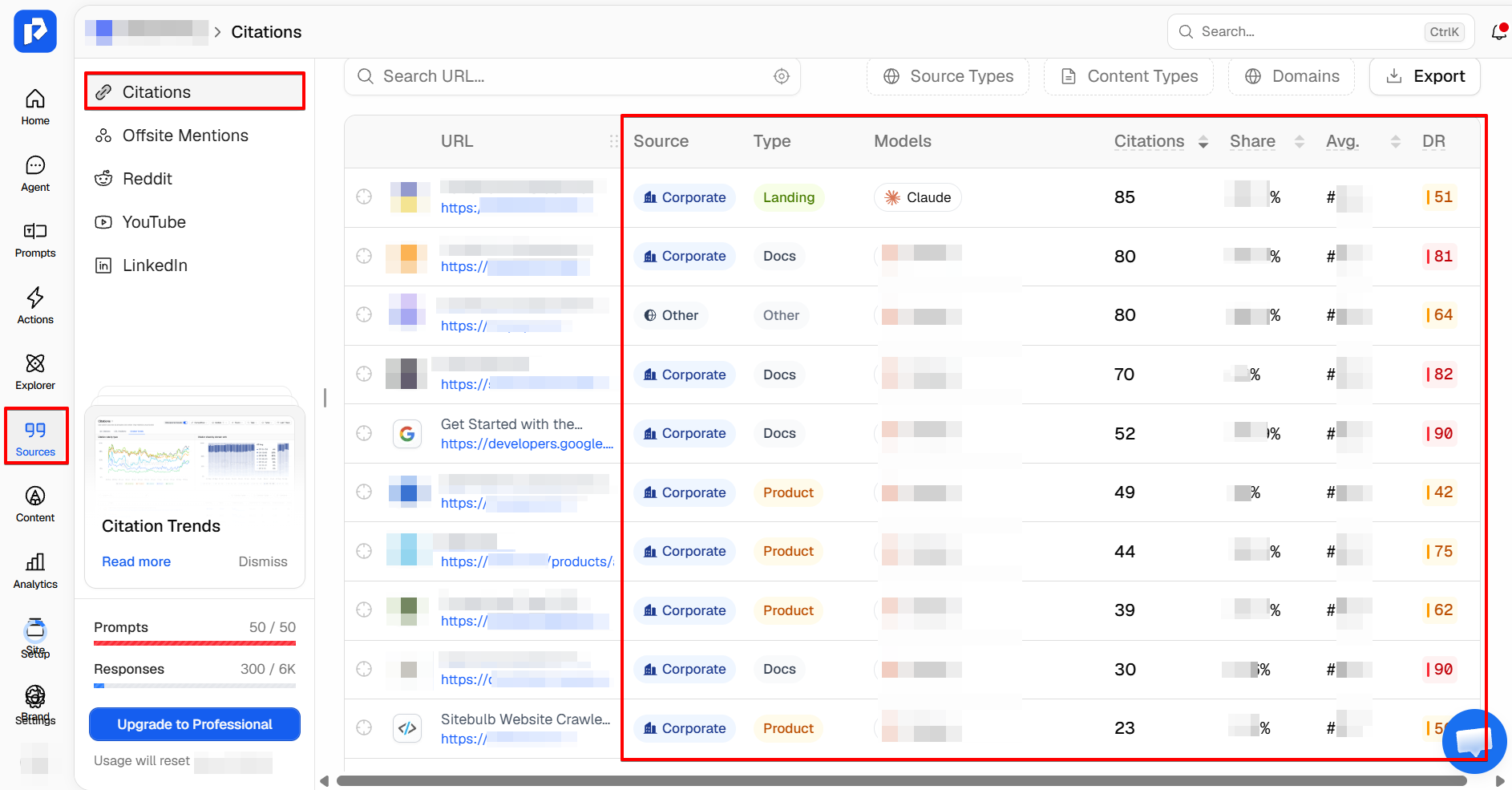1512x790 pixels.
Task: Dismiss the Citation Trends card
Action: tap(263, 561)
